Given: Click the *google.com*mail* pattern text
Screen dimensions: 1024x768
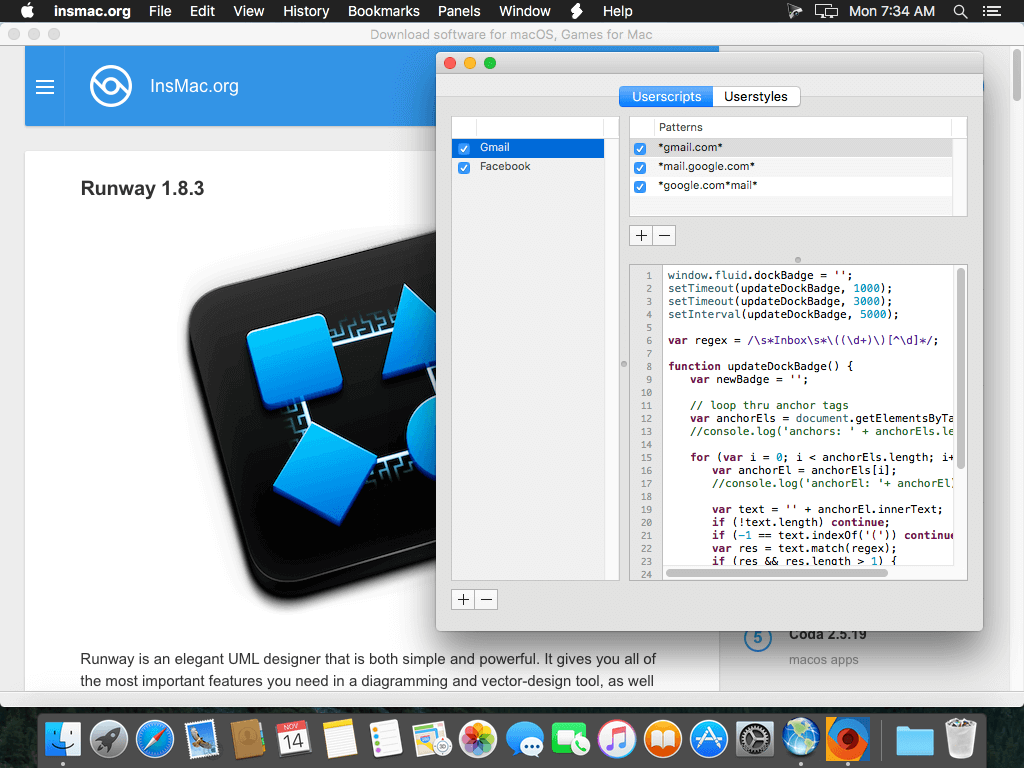Looking at the screenshot, I should coord(707,185).
